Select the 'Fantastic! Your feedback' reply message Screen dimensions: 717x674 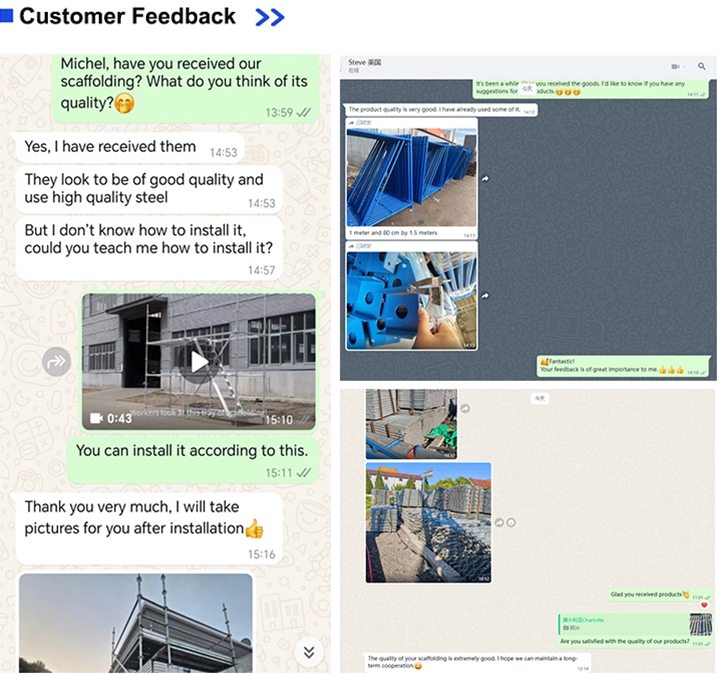[623, 366]
